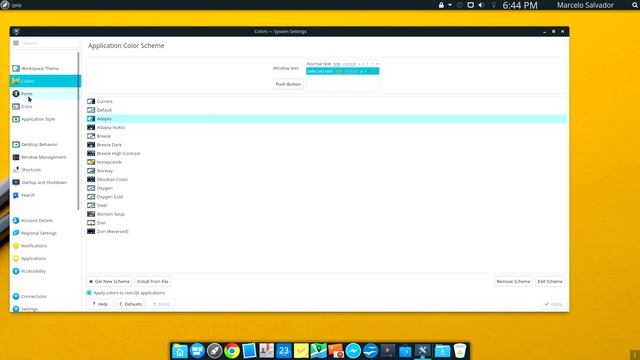Open the Trash in the dock

460,351
